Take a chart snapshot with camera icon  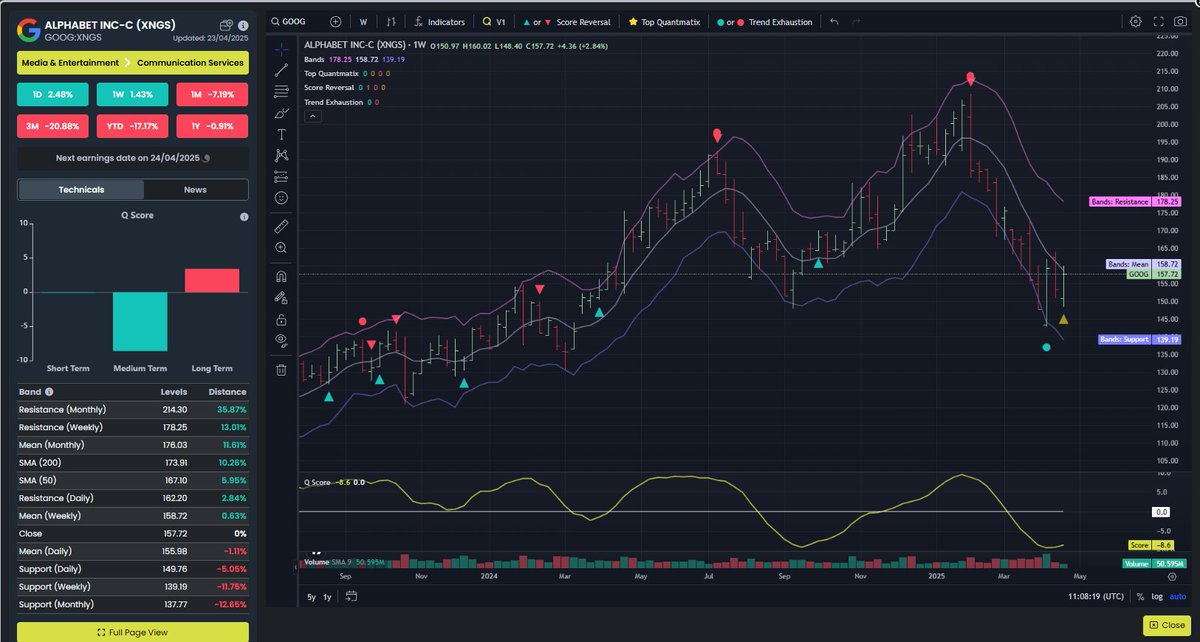1181,21
